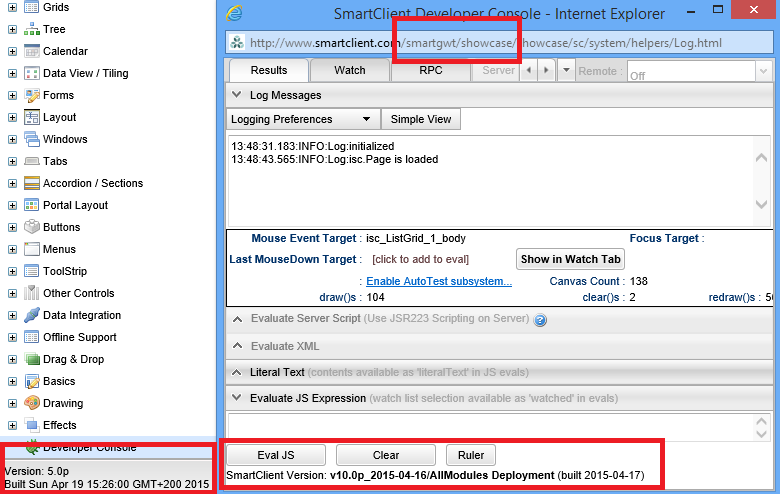Click the Portal Layout tree icon

pos(31,205)
